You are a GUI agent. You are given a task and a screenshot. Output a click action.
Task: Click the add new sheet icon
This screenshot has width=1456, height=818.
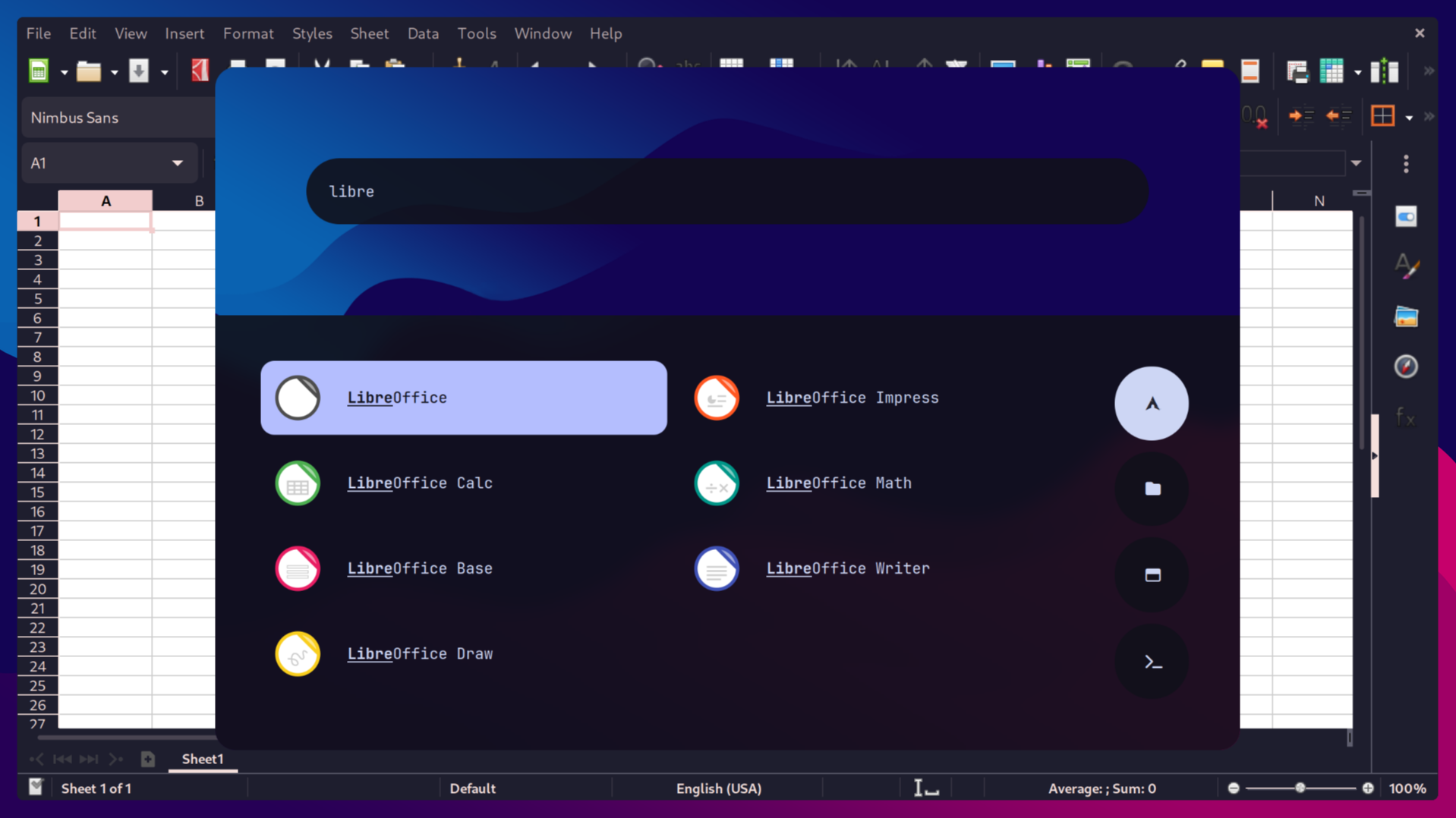click(x=148, y=759)
